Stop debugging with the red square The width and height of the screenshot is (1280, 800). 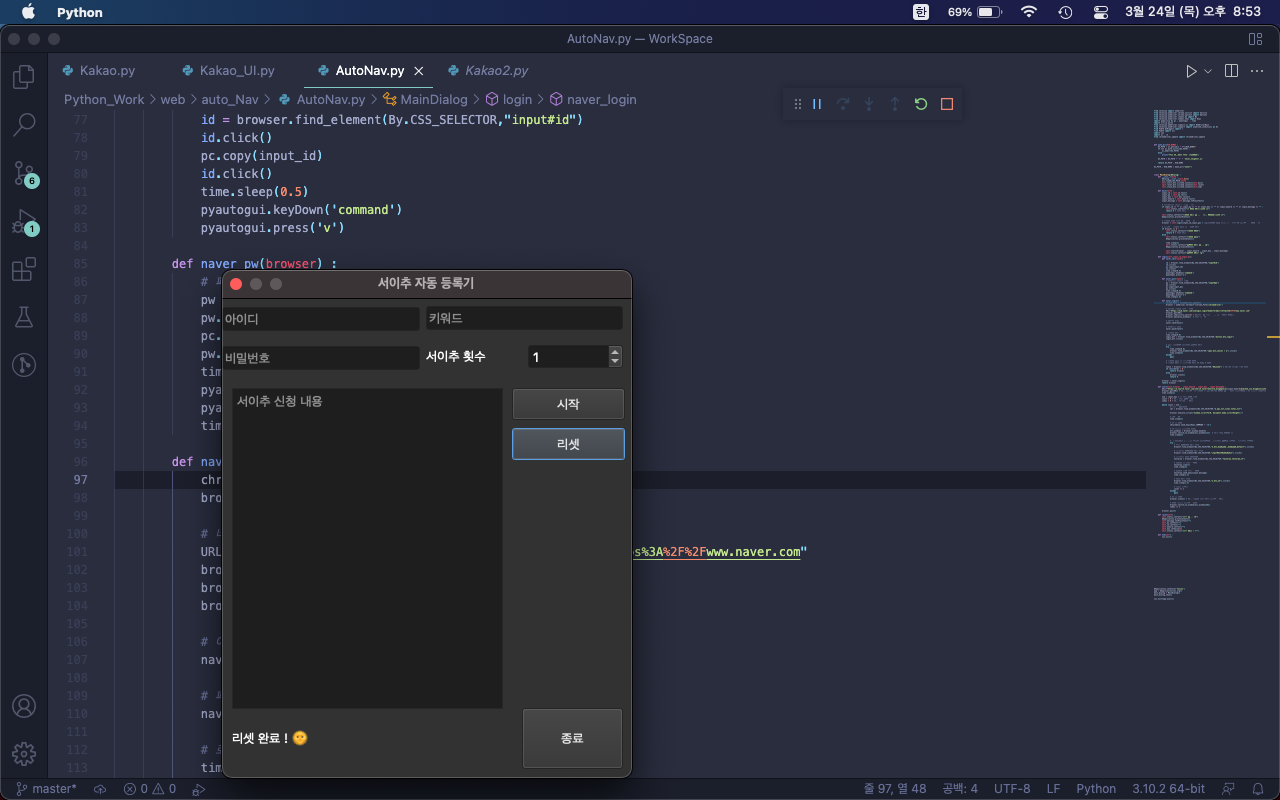click(947, 104)
